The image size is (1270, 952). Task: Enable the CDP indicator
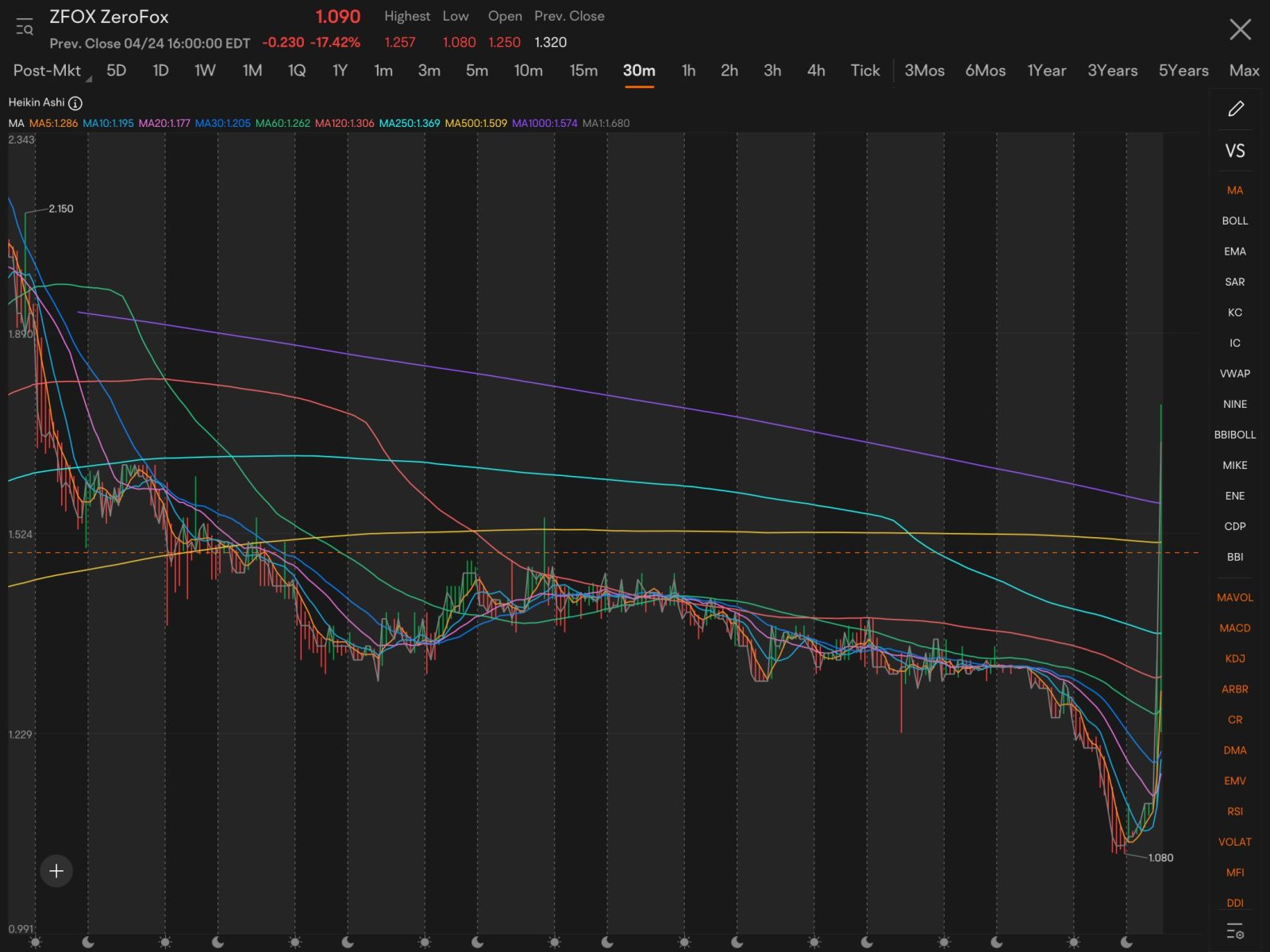[1235, 526]
